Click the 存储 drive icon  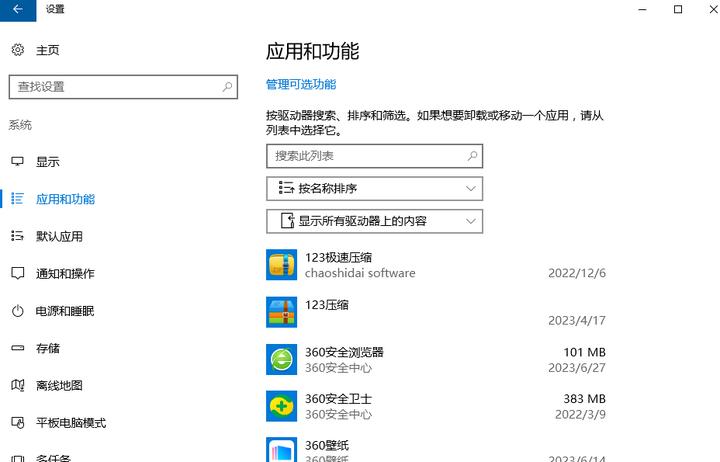(x=17, y=348)
